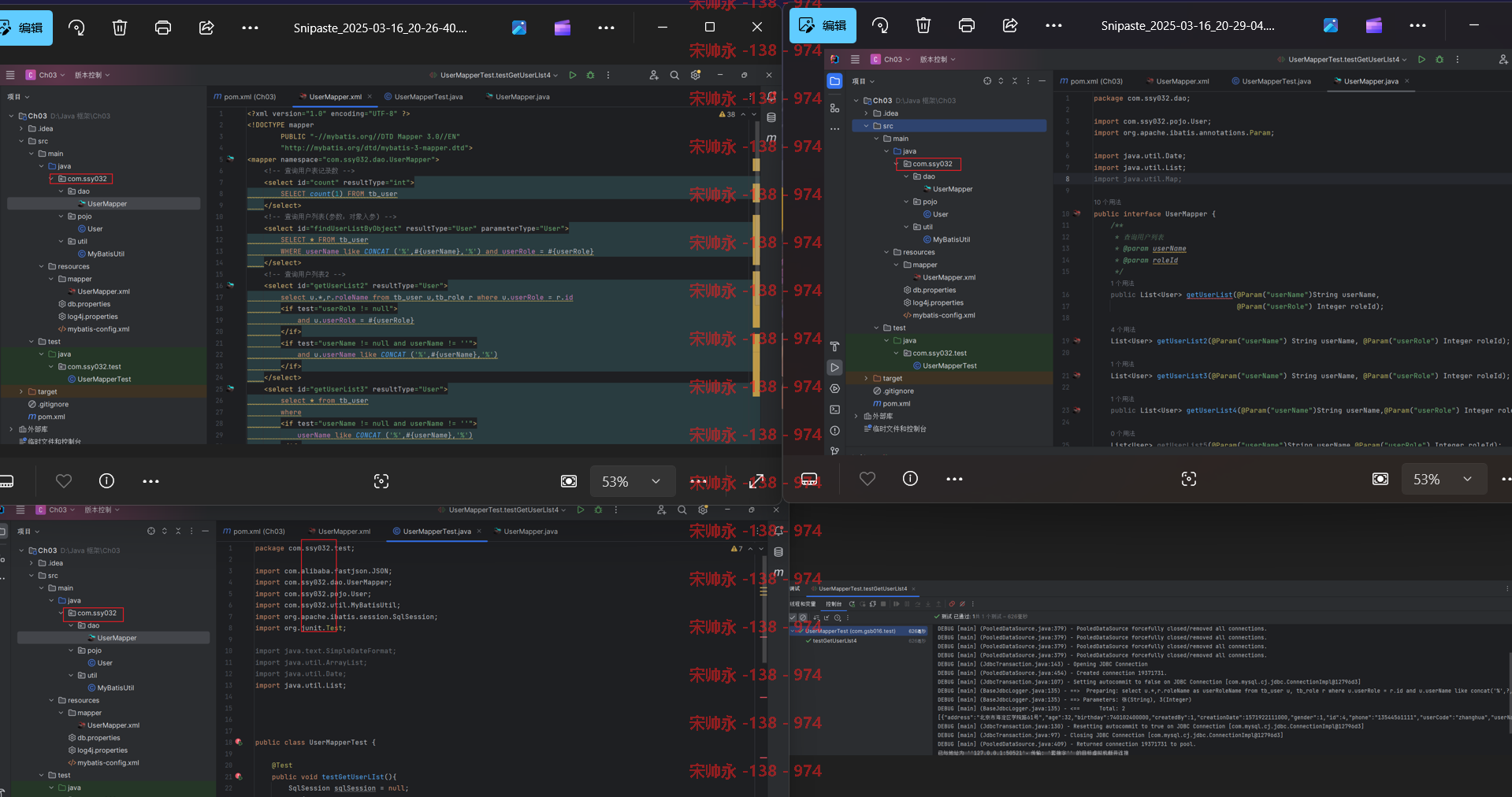Viewport: 1512px width, 797px height.
Task: Collapse resources folder in top-right IDE tree
Action: [x=886, y=252]
